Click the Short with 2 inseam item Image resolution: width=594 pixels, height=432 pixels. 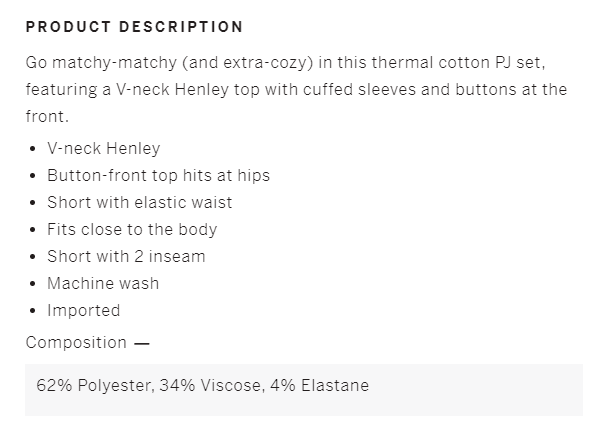pos(126,257)
